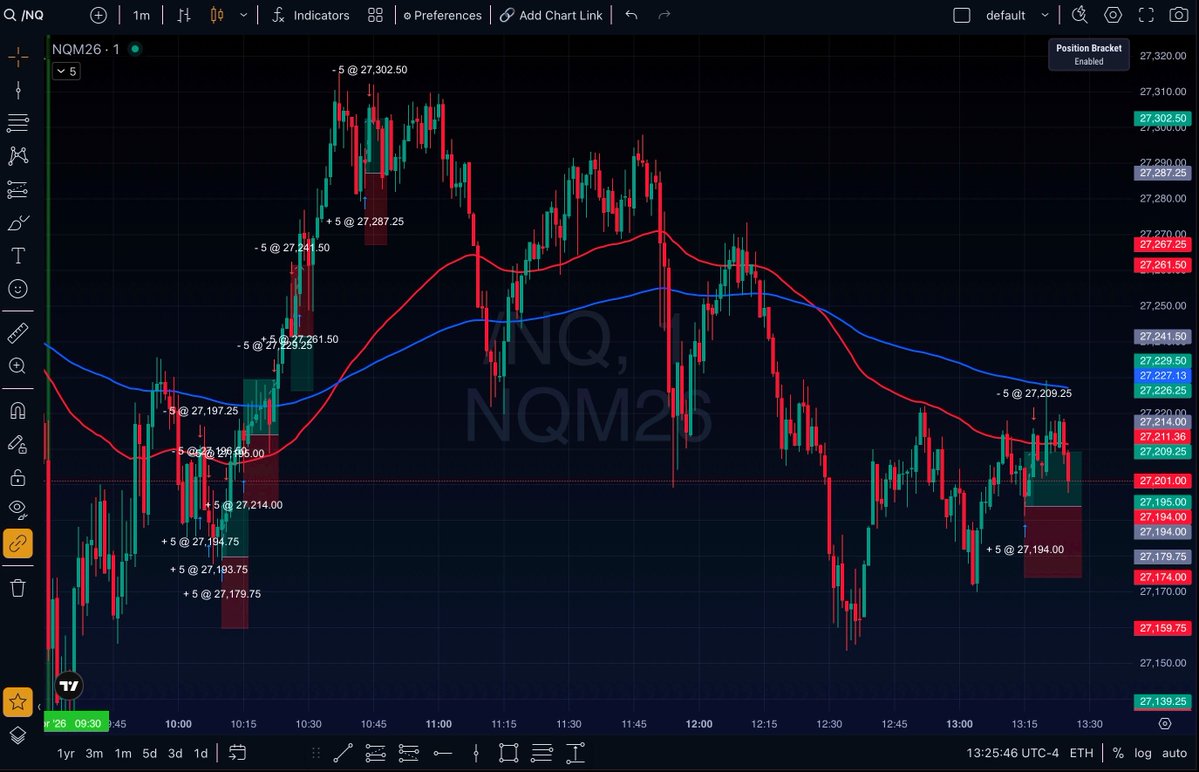Open the emoji icons tool
The image size is (1199, 772).
click(x=18, y=289)
